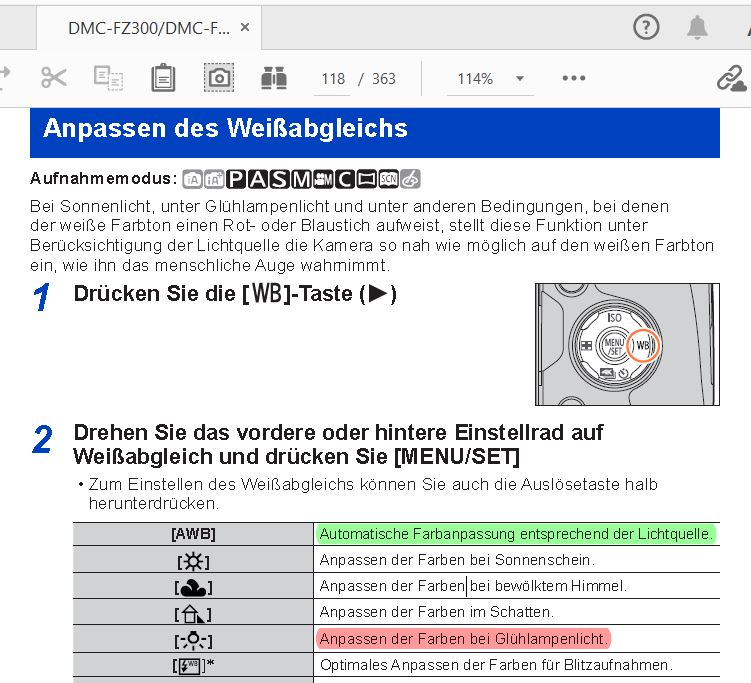The width and height of the screenshot is (751, 683).
Task: Click the bullet note Zum Einstellen des Weißabgleichs
Action: [x=373, y=494]
